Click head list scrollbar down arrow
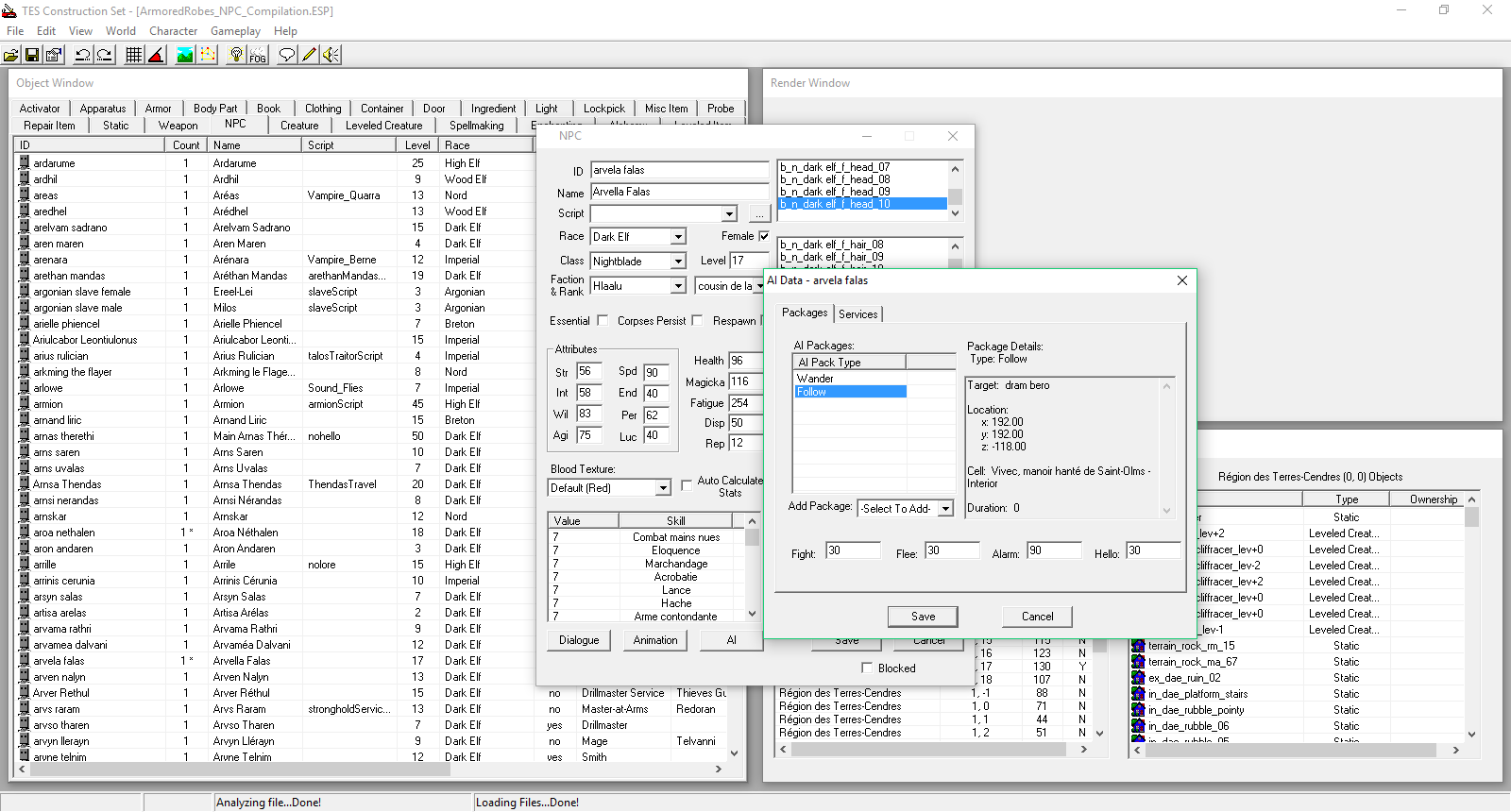The width and height of the screenshot is (1511, 812). (x=955, y=213)
